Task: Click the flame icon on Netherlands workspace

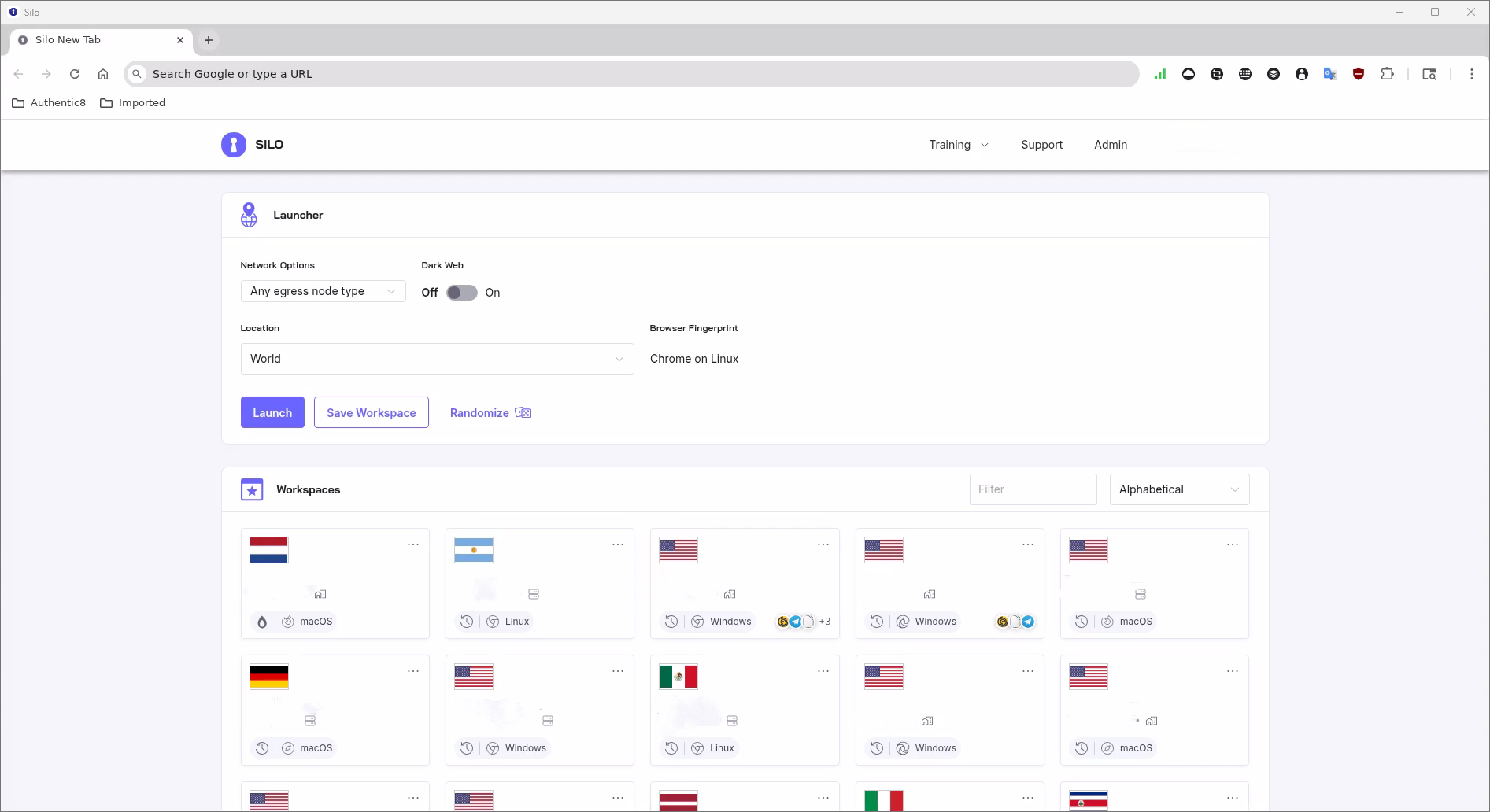Action: coord(262,622)
